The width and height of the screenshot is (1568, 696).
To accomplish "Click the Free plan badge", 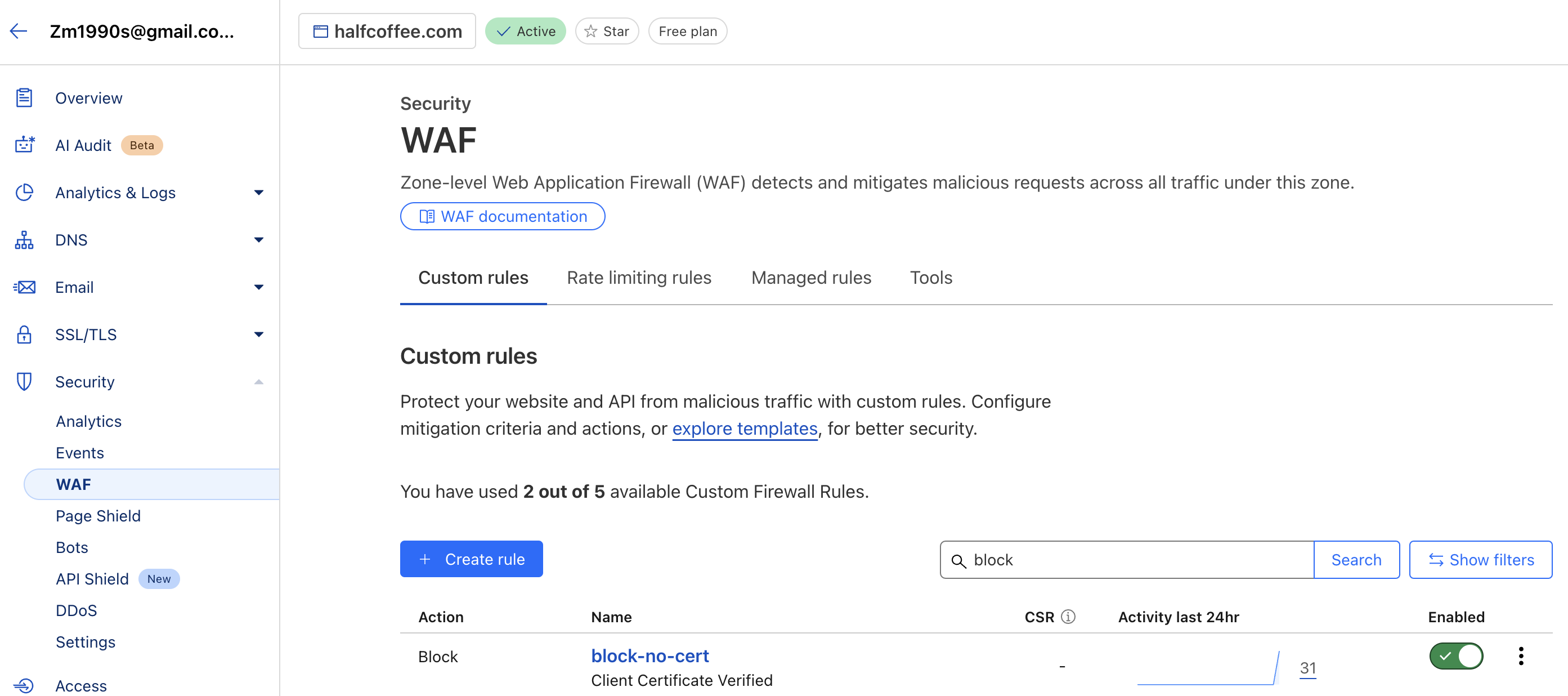I will point(687,31).
